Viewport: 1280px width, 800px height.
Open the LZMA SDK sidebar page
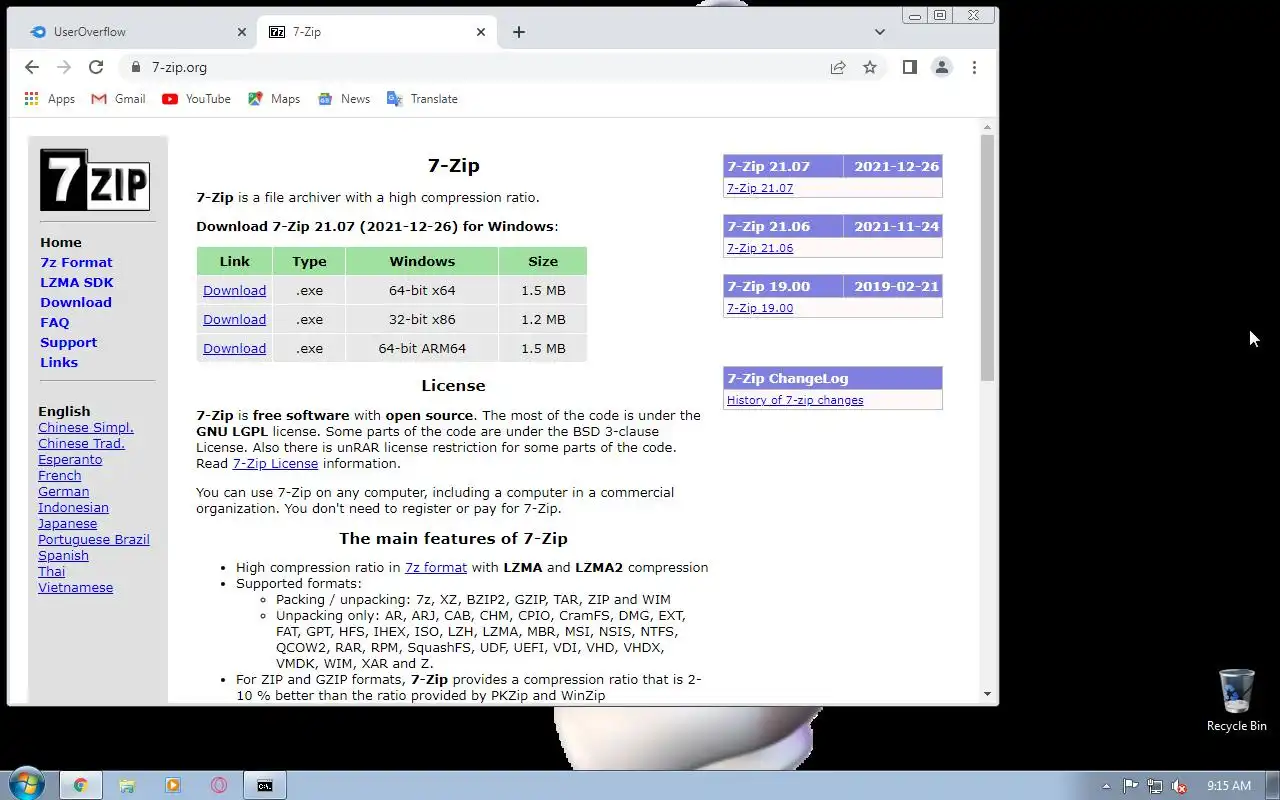(77, 282)
